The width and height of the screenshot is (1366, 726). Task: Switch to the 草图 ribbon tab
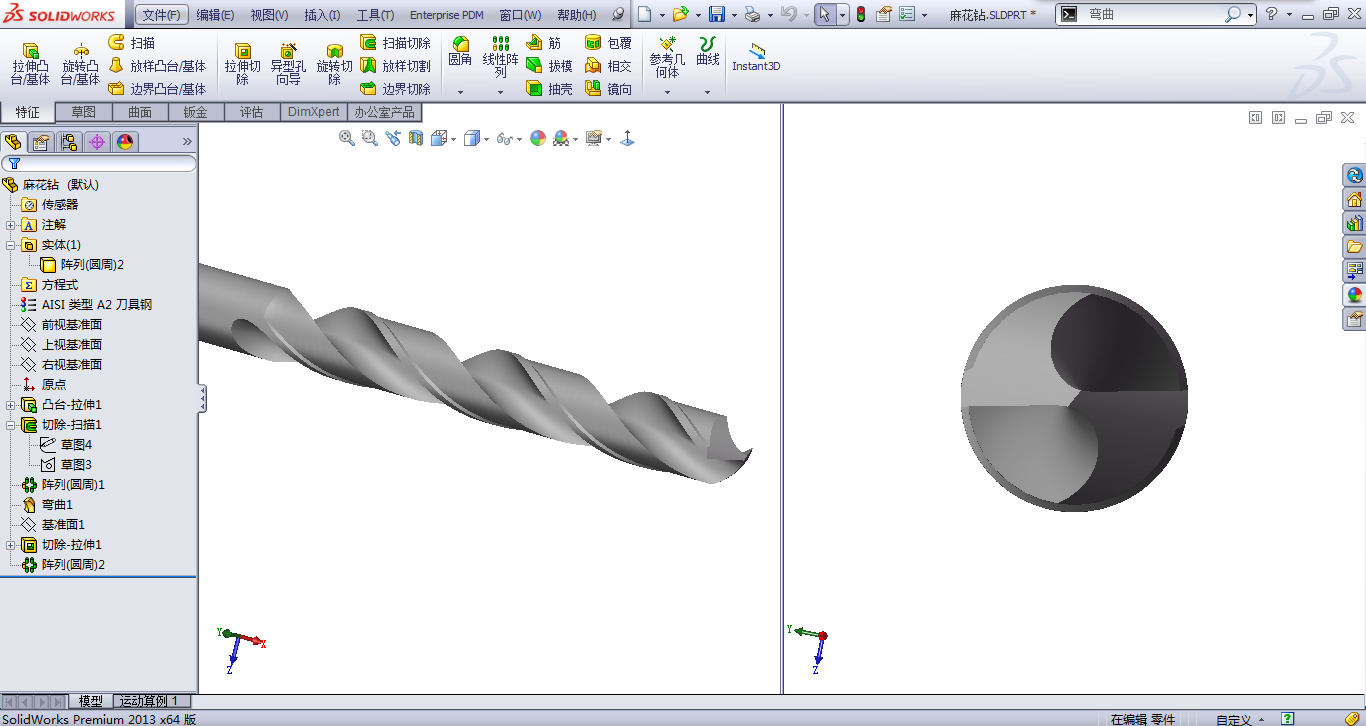pos(83,112)
